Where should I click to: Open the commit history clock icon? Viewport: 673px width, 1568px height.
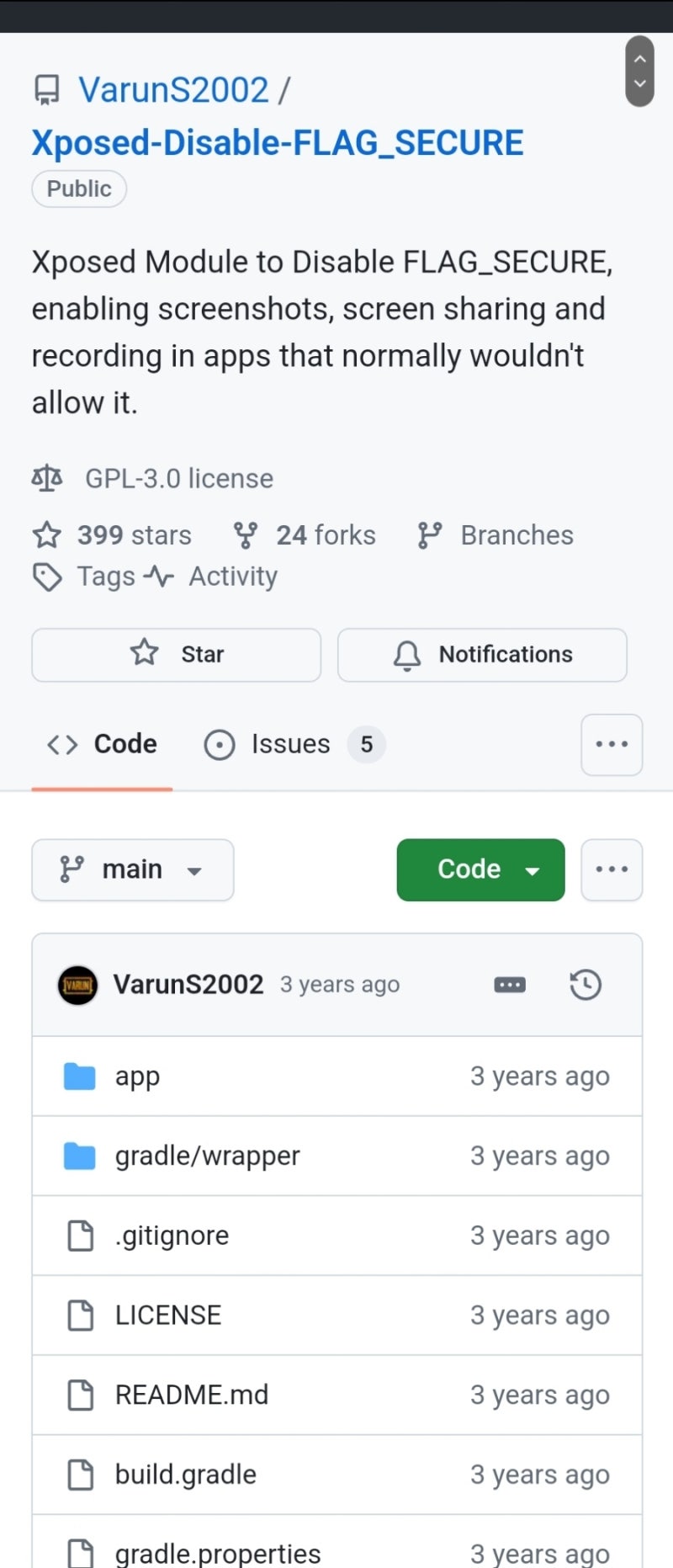point(586,985)
